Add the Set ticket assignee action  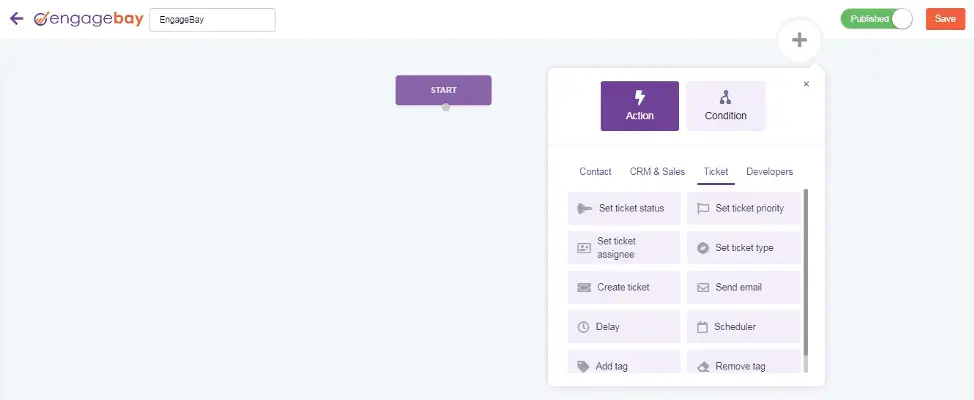[x=624, y=248]
